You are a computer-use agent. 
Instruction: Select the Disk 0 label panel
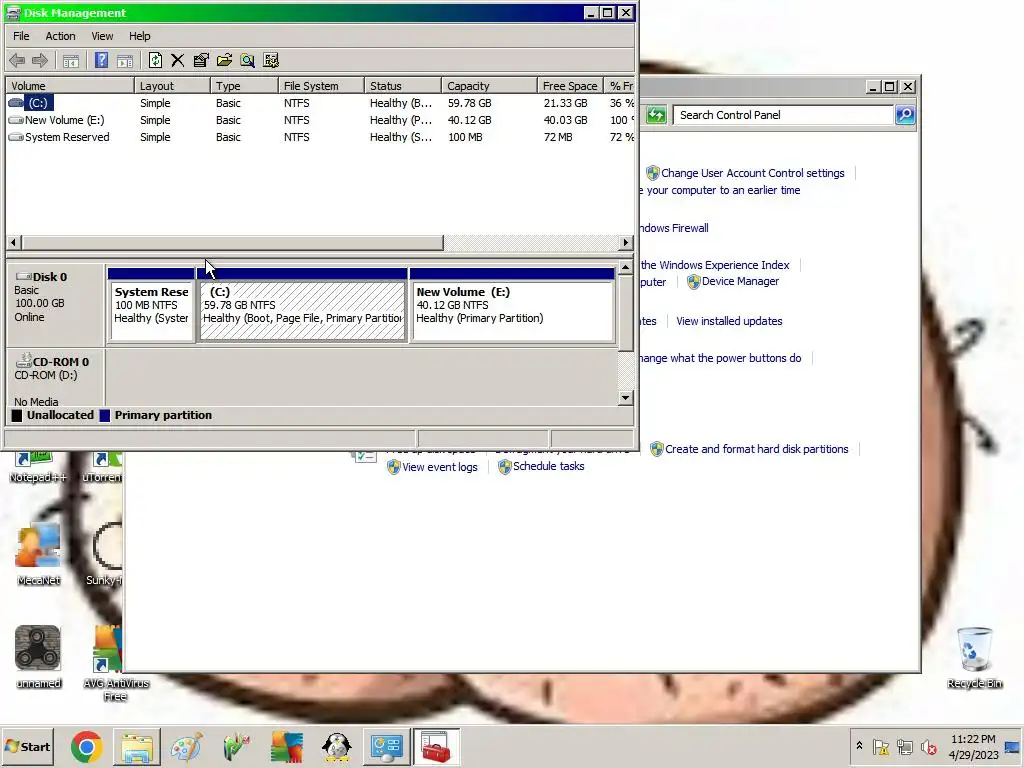56,304
